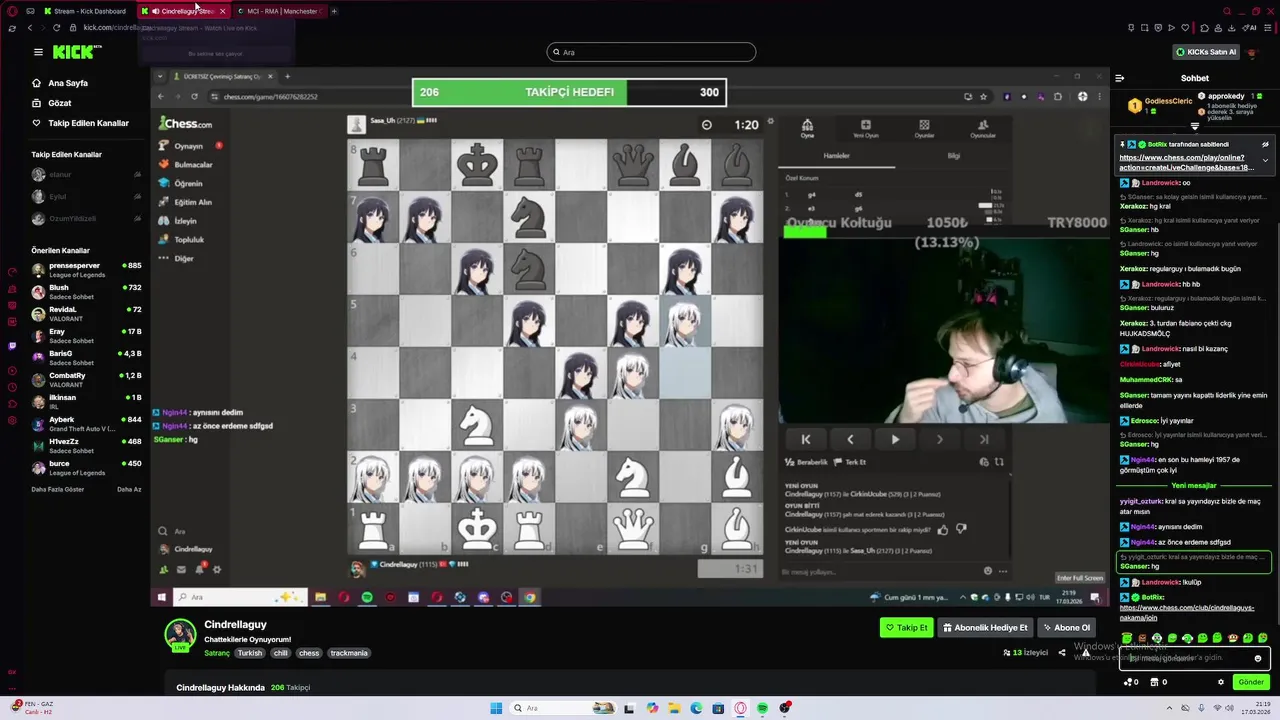
Task: Open the taskbar clock and date
Action: pos(1255,708)
